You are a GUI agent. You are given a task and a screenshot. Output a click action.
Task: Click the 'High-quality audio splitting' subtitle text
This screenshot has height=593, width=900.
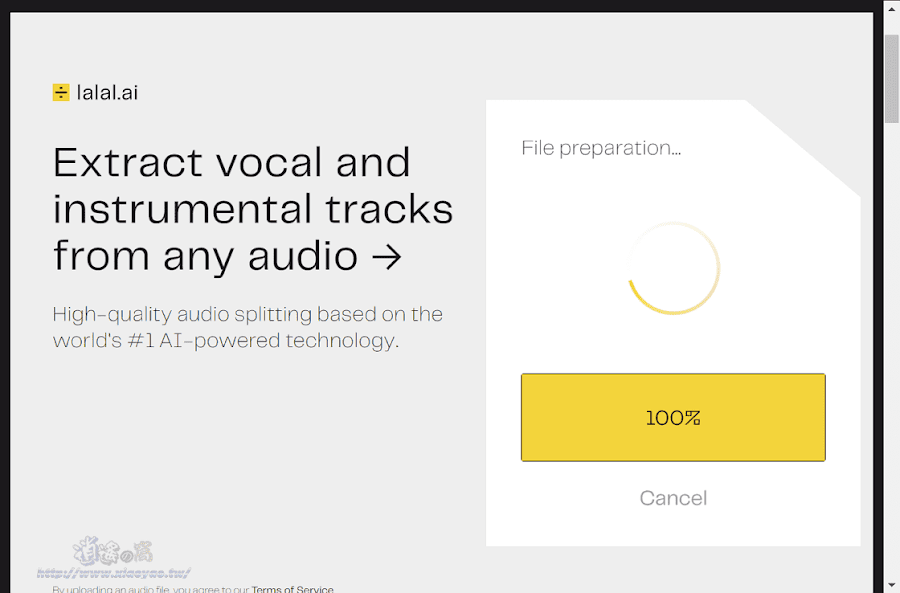pos(247,327)
